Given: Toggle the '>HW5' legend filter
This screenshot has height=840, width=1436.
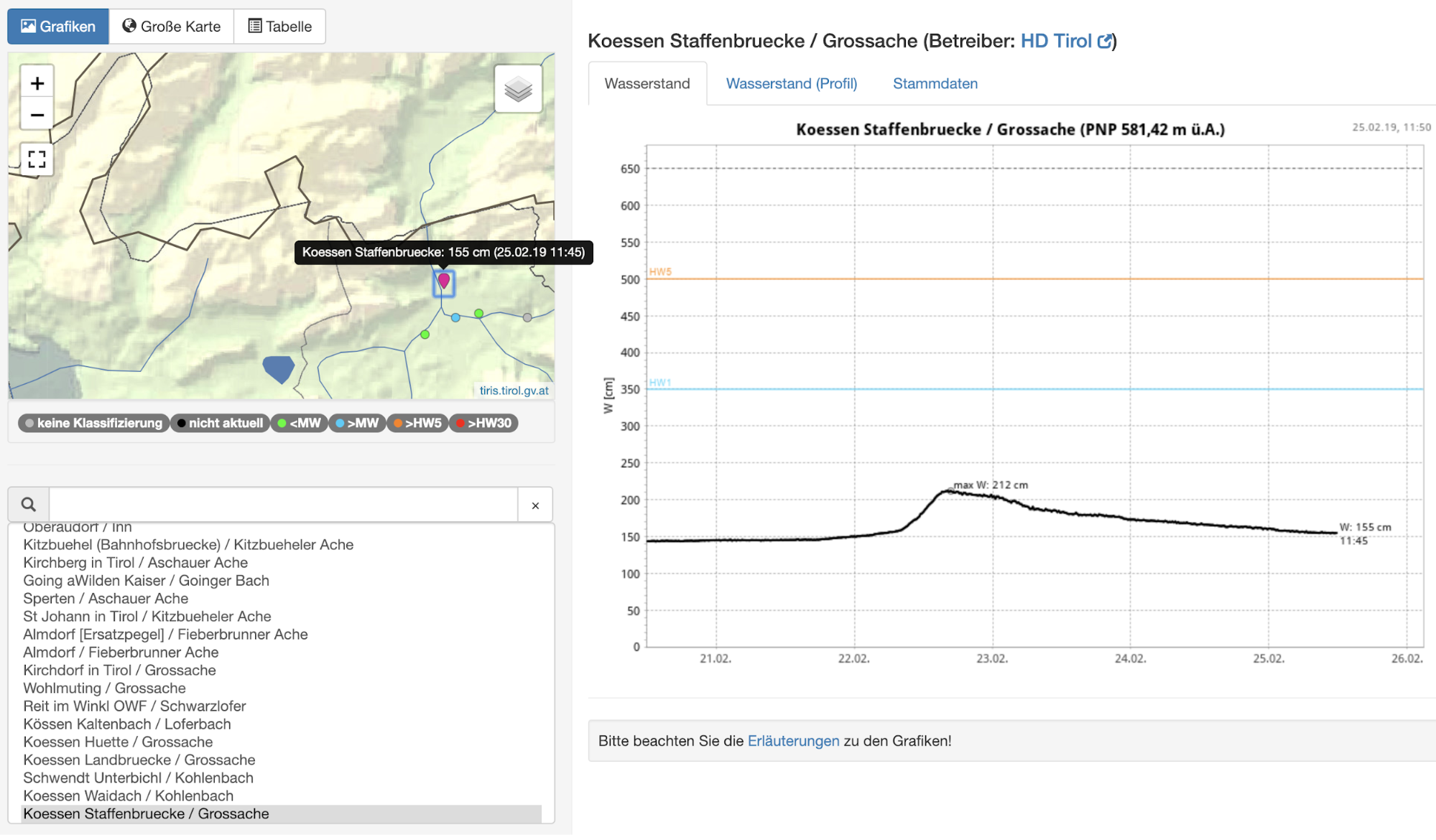Looking at the screenshot, I should (x=417, y=423).
